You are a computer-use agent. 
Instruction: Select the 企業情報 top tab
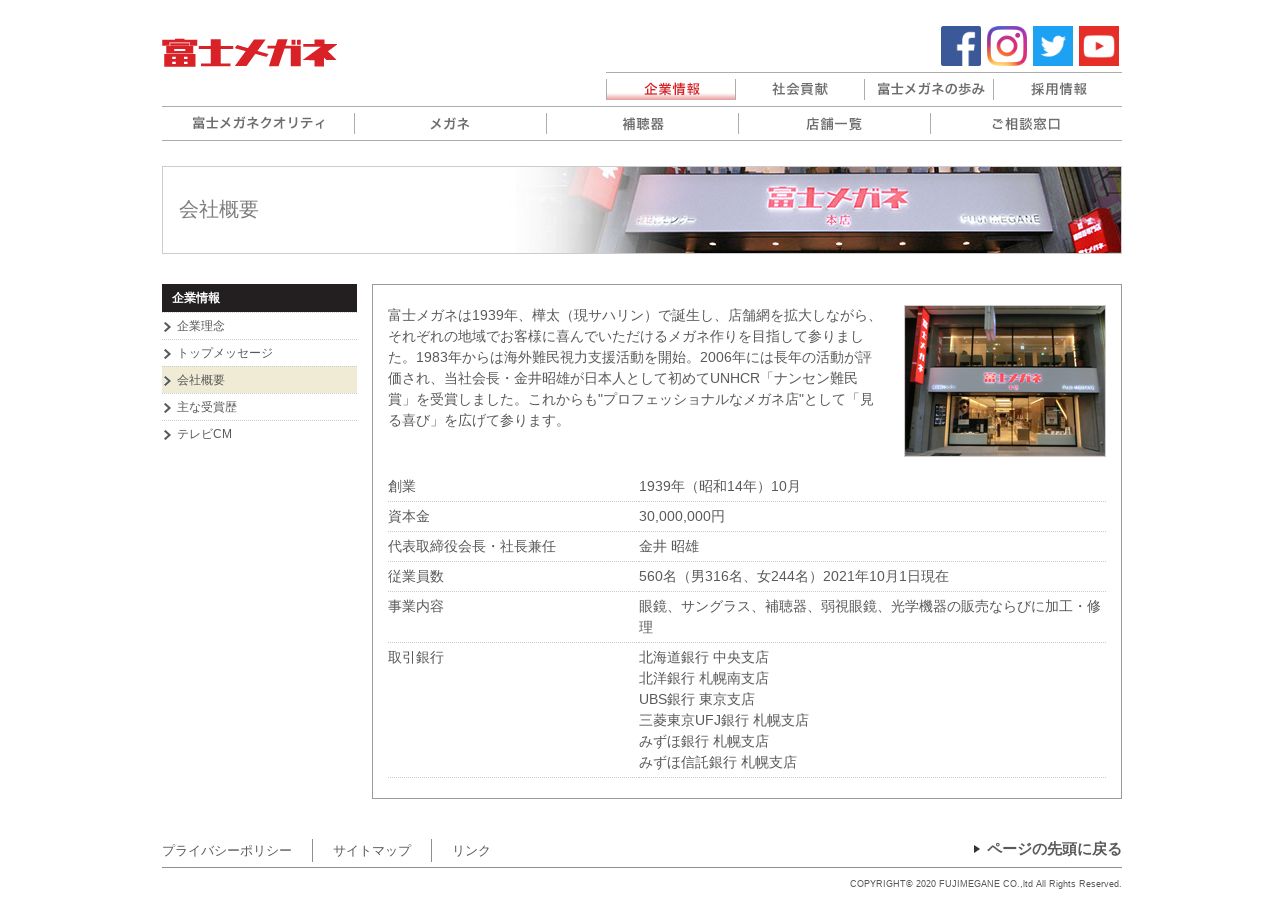coord(671,89)
